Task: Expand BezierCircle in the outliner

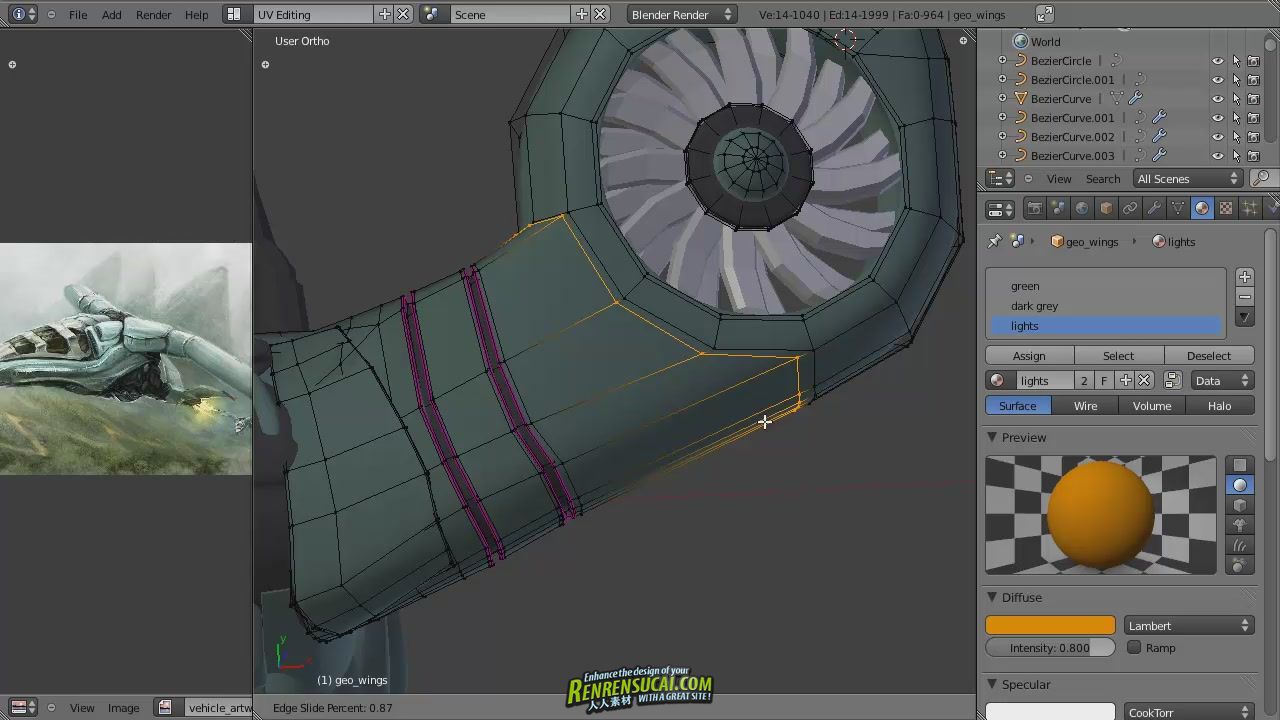Action: (1002, 61)
